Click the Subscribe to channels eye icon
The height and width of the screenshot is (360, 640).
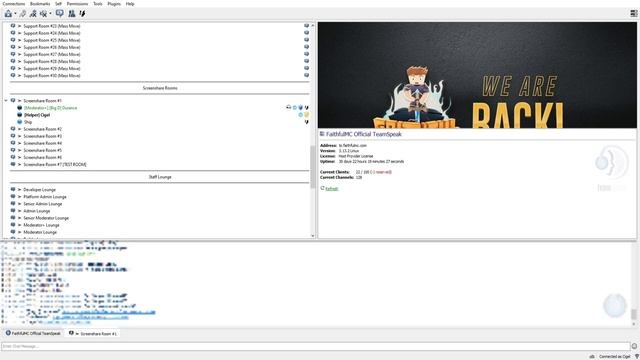[x=43, y=13]
